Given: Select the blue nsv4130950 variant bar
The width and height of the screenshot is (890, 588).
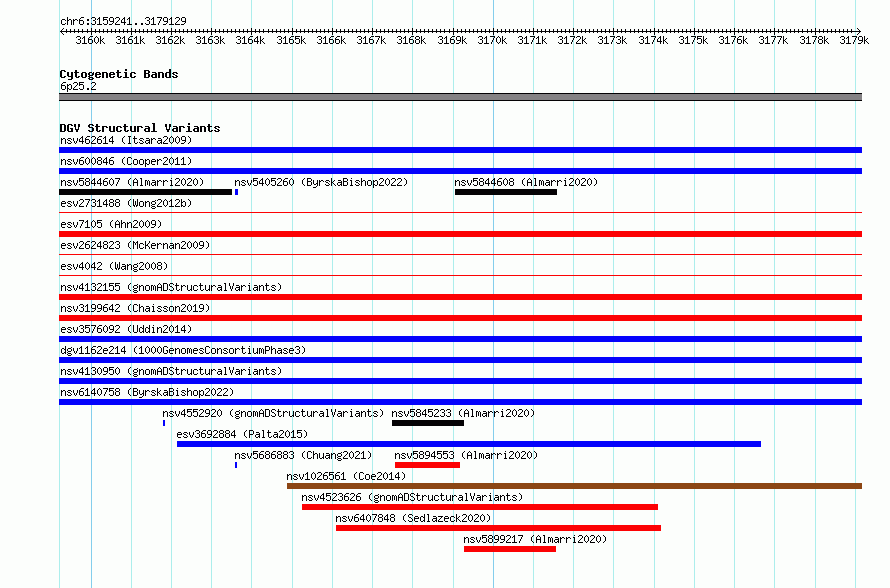Looking at the screenshot, I should 460,381.
